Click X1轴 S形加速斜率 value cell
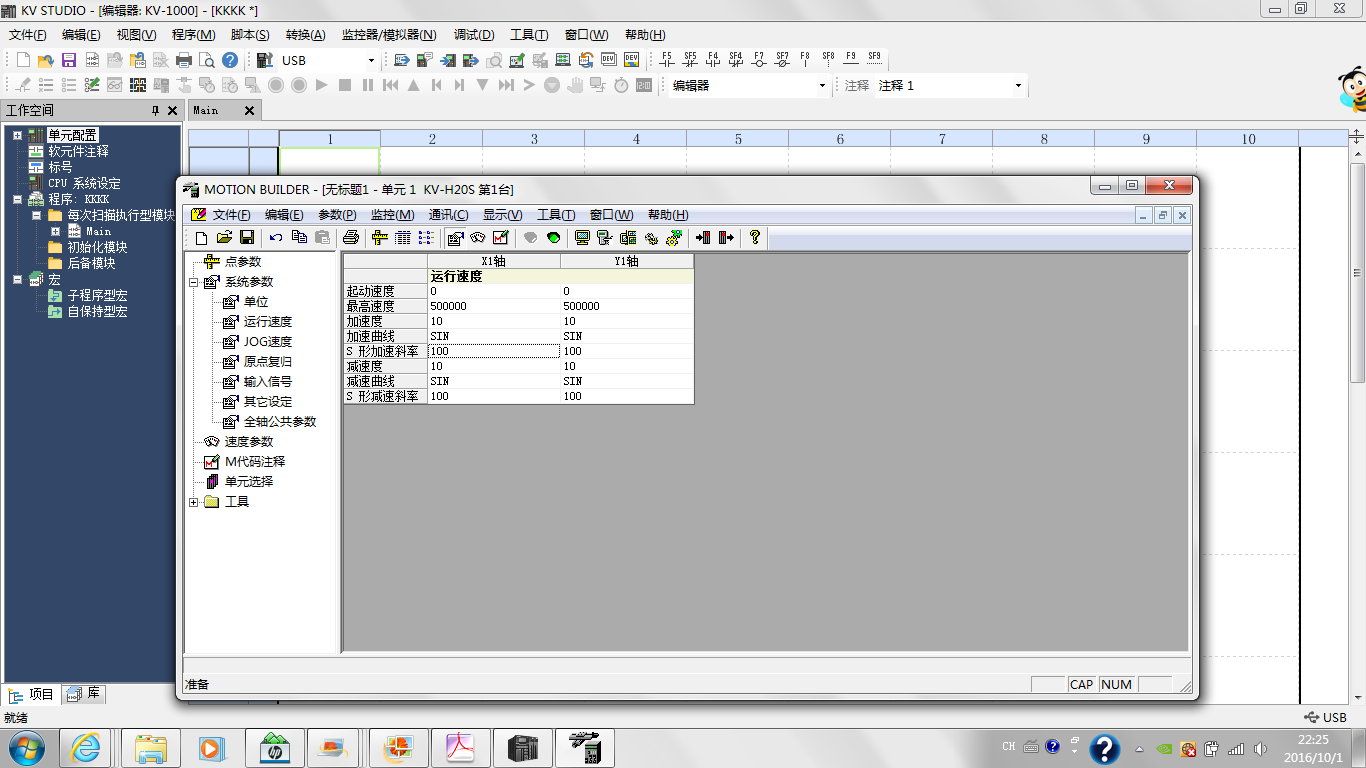 pos(493,351)
